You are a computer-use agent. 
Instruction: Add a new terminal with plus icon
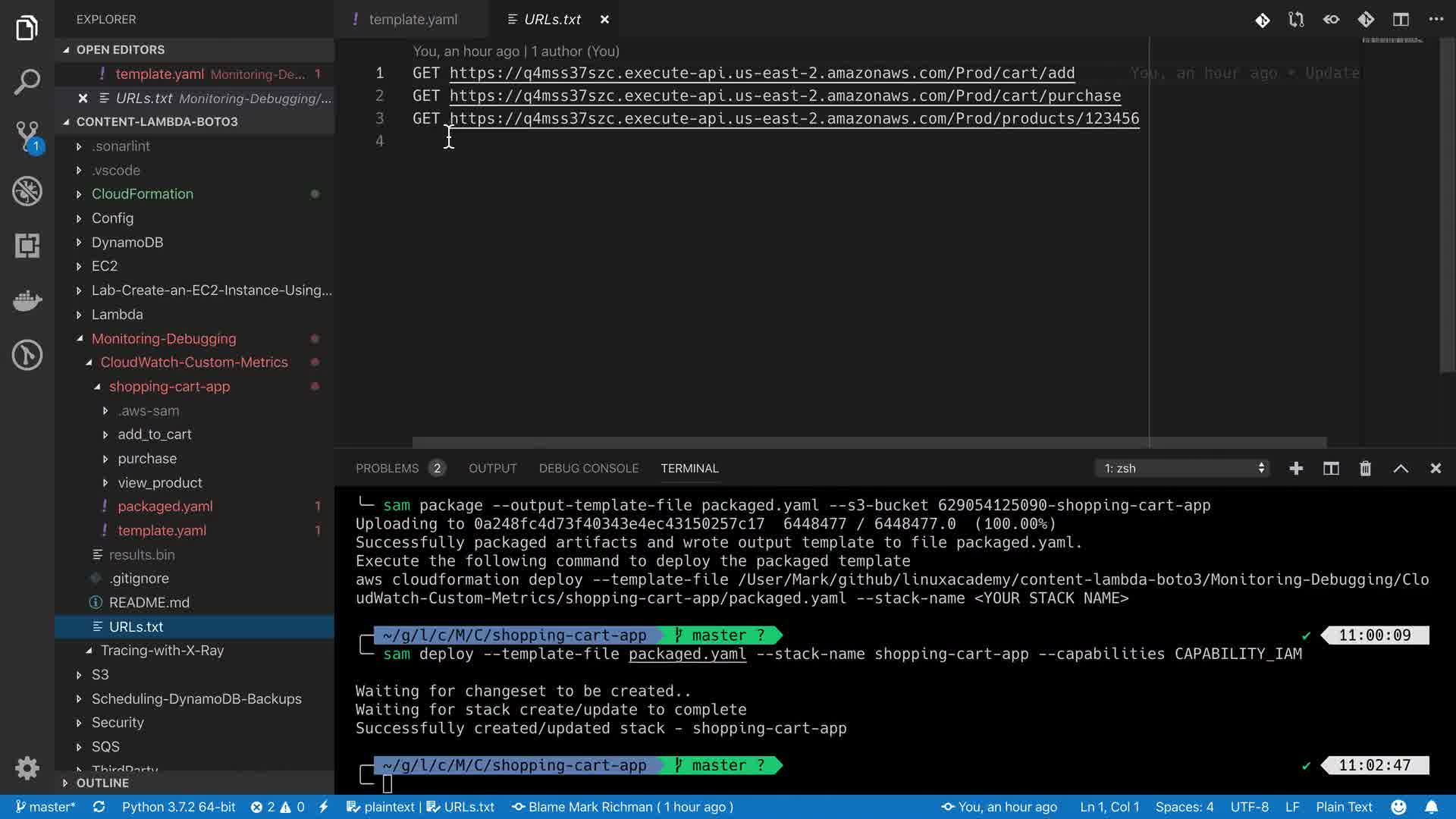[1296, 469]
